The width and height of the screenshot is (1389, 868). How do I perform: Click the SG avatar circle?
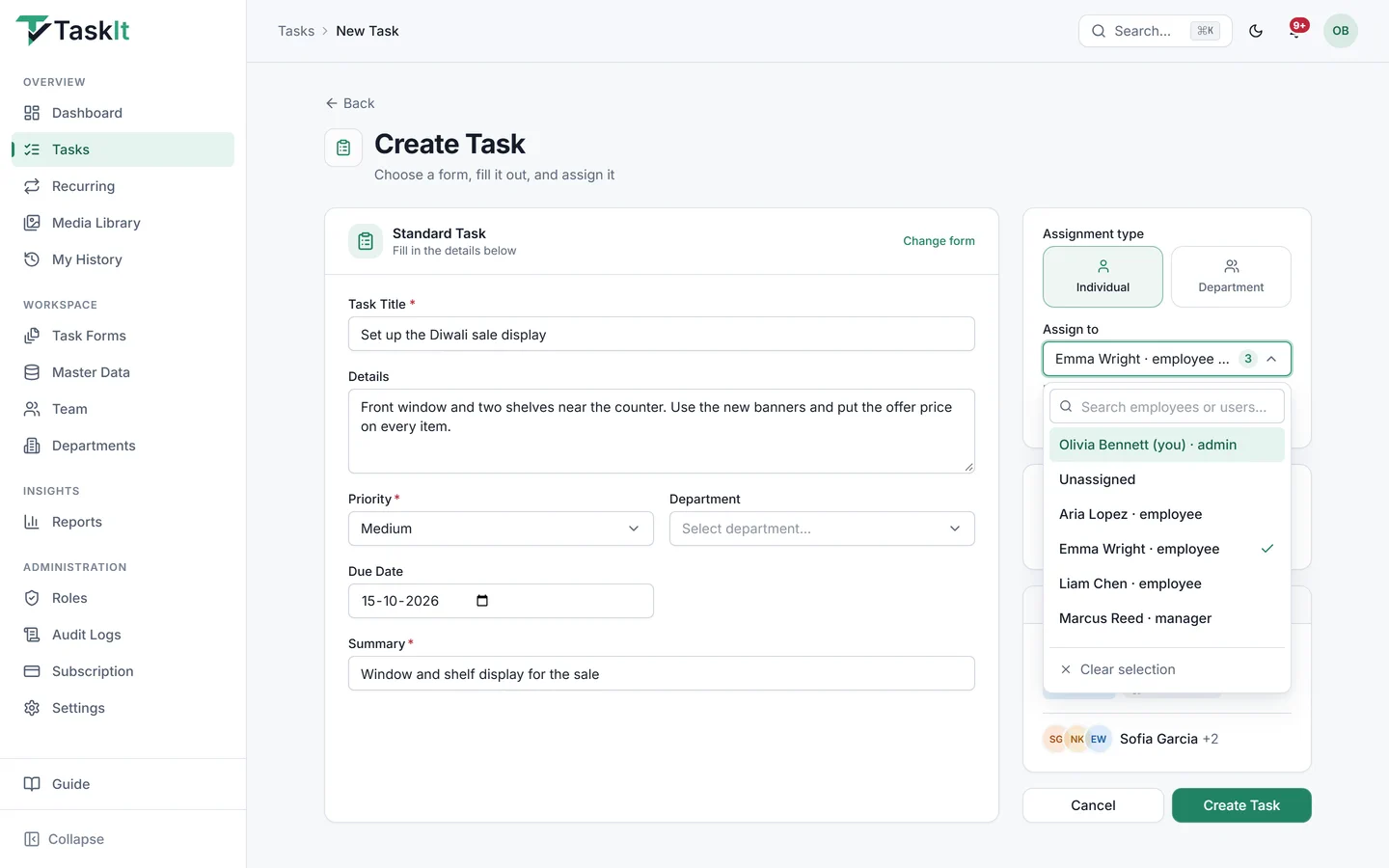pyautogui.click(x=1055, y=739)
